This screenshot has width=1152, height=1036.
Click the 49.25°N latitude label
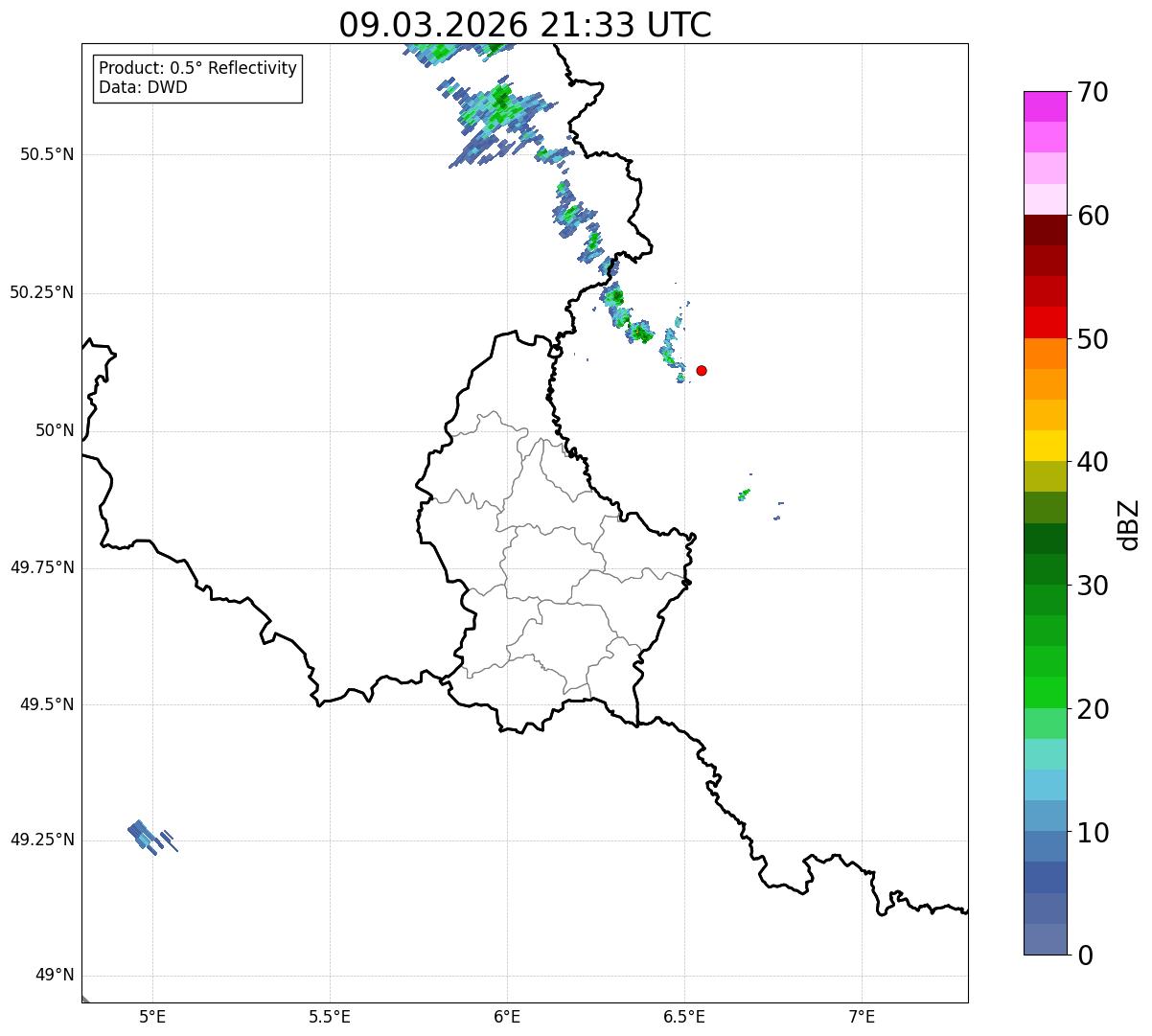pos(42,840)
